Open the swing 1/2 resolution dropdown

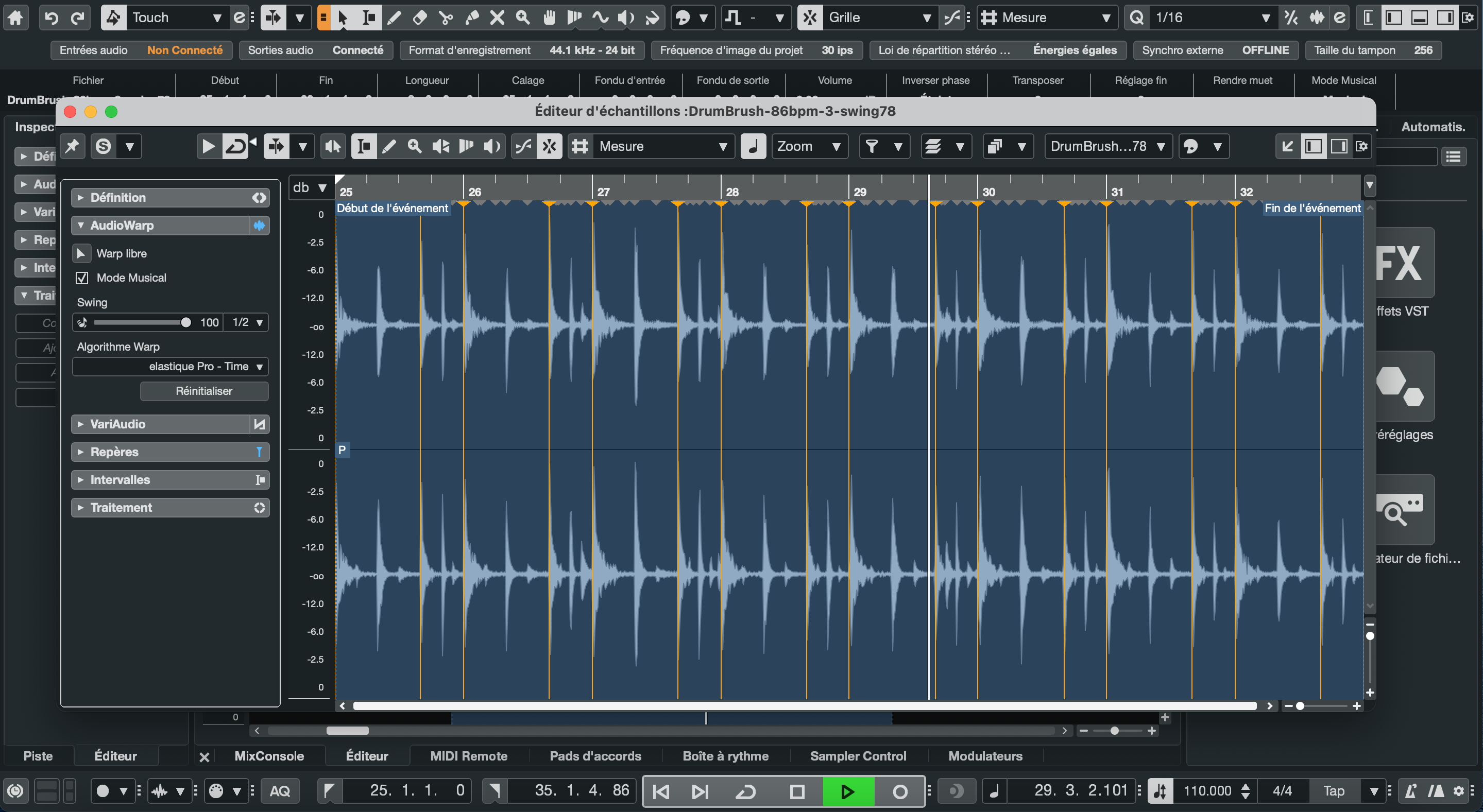pyautogui.click(x=247, y=322)
